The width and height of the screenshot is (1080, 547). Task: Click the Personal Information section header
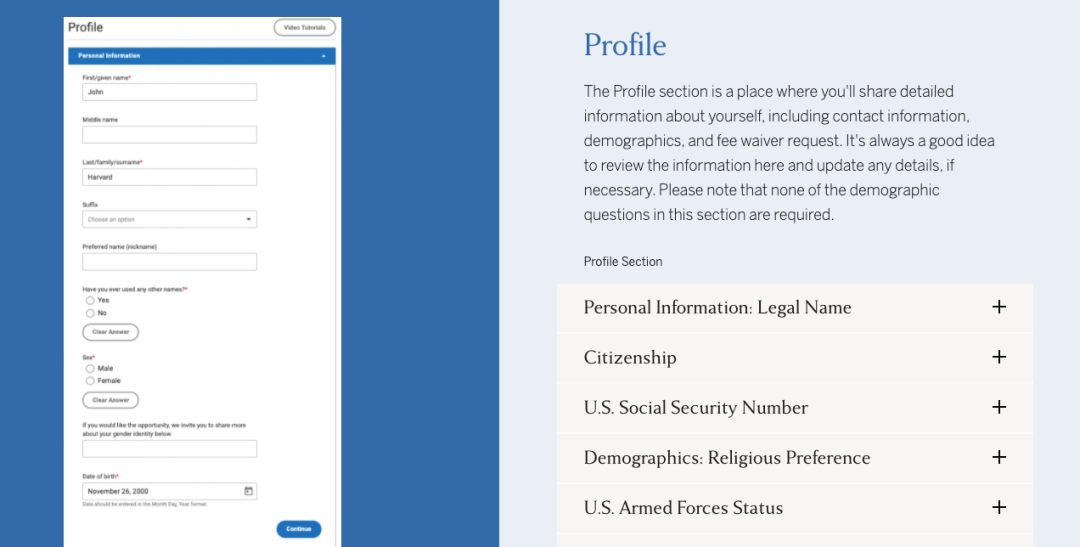point(202,56)
